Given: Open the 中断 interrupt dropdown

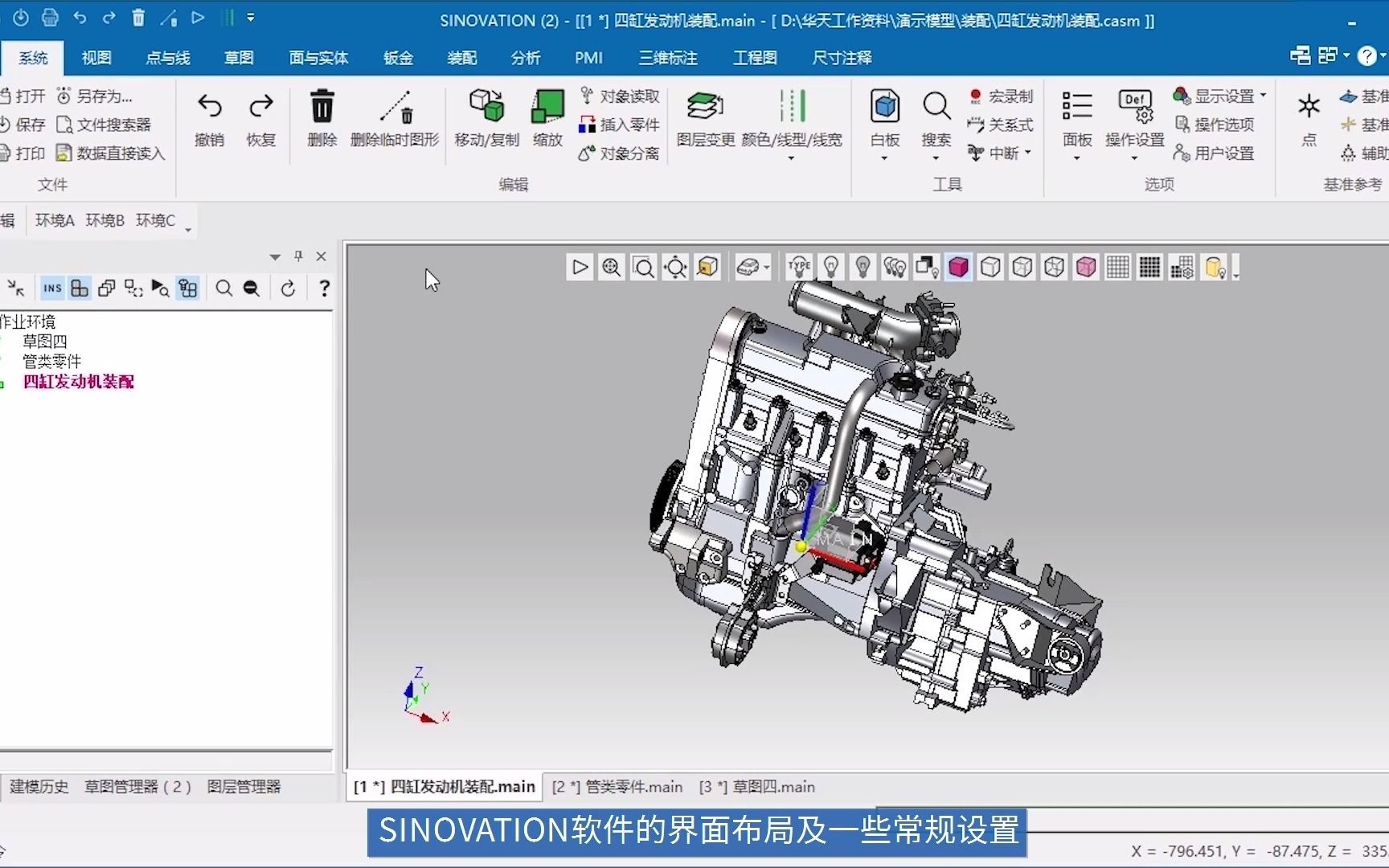Looking at the screenshot, I should 1000,153.
